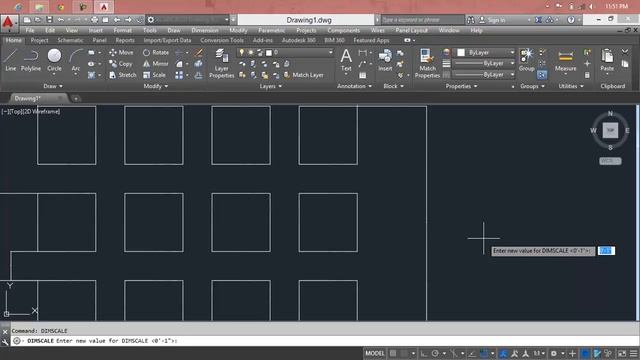Choose the Circle tool

pyautogui.click(x=54, y=60)
